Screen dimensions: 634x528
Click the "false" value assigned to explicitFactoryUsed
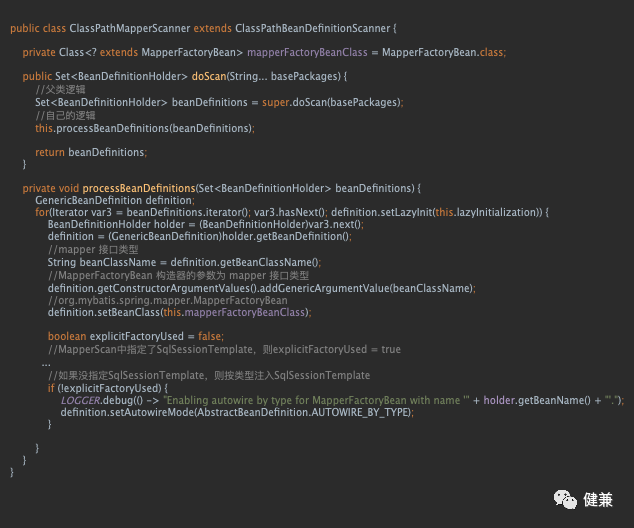[x=210, y=337]
